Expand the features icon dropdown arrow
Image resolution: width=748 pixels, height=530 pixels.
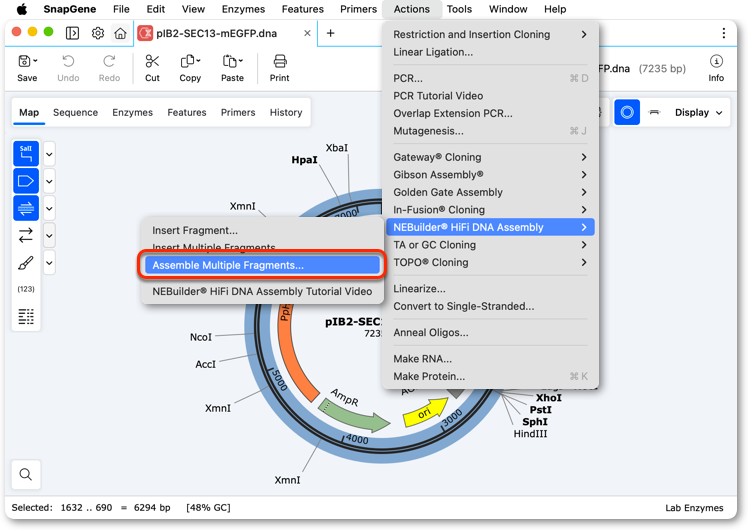(x=49, y=181)
